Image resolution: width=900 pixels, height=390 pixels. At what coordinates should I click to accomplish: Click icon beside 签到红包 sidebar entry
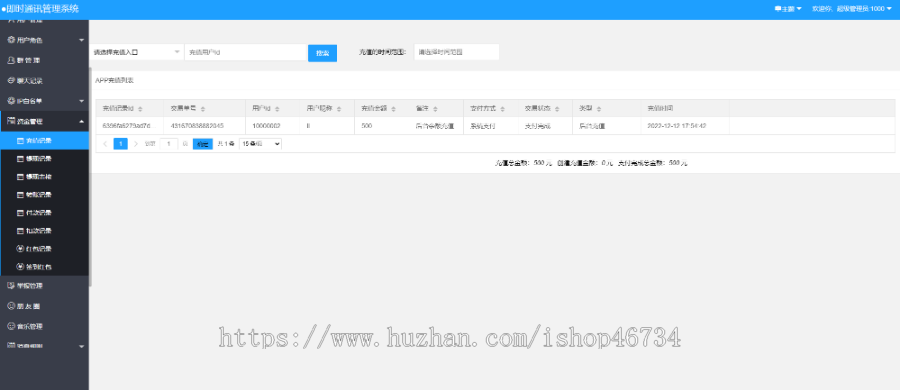coord(20,267)
